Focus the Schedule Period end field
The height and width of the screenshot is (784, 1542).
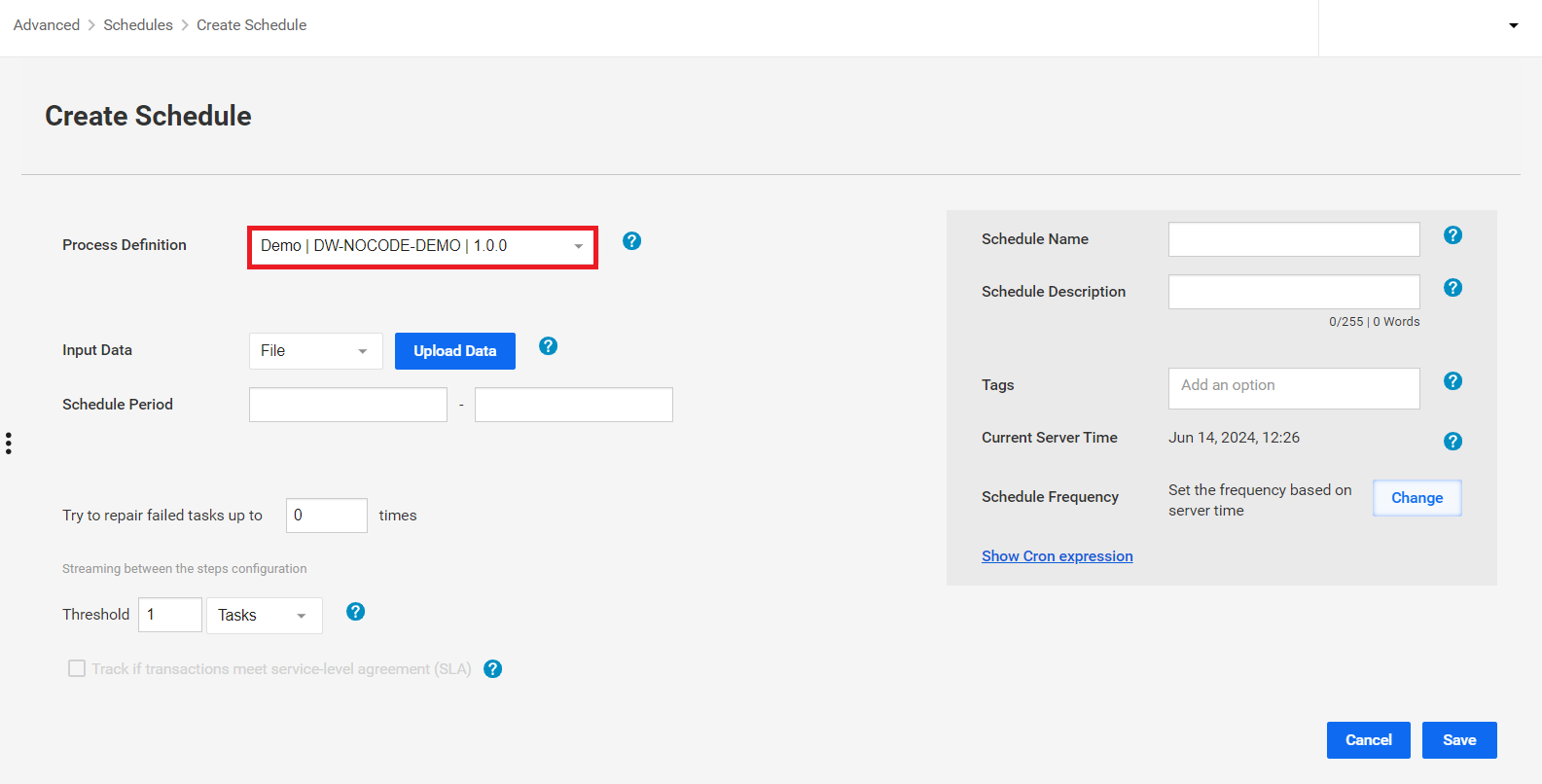tap(573, 405)
